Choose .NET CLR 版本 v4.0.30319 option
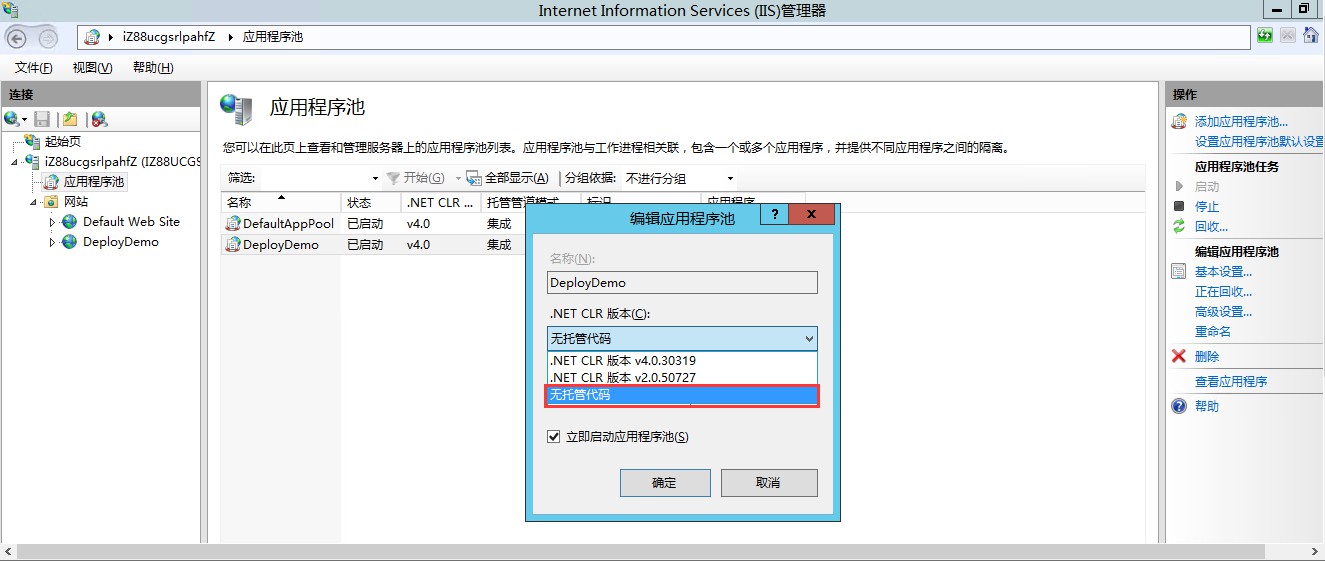Viewport: 1325px width, 561px height. tap(682, 360)
